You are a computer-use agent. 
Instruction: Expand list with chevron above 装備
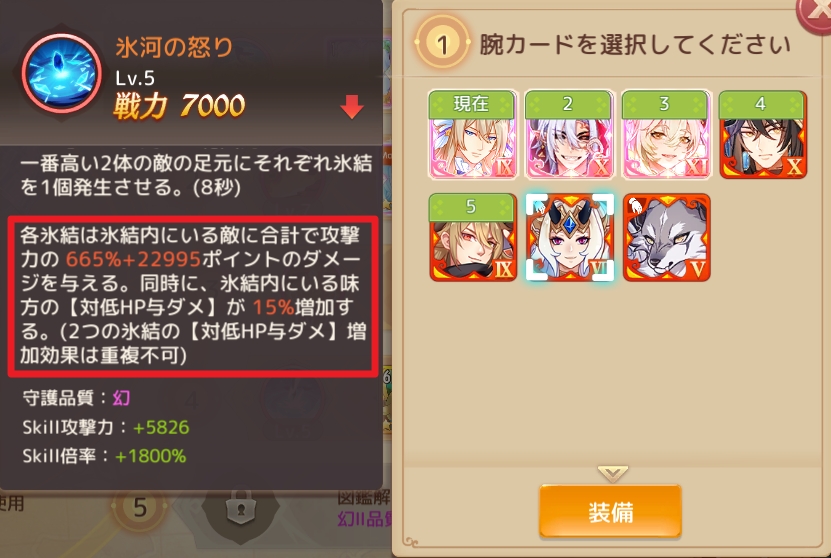coord(612,473)
